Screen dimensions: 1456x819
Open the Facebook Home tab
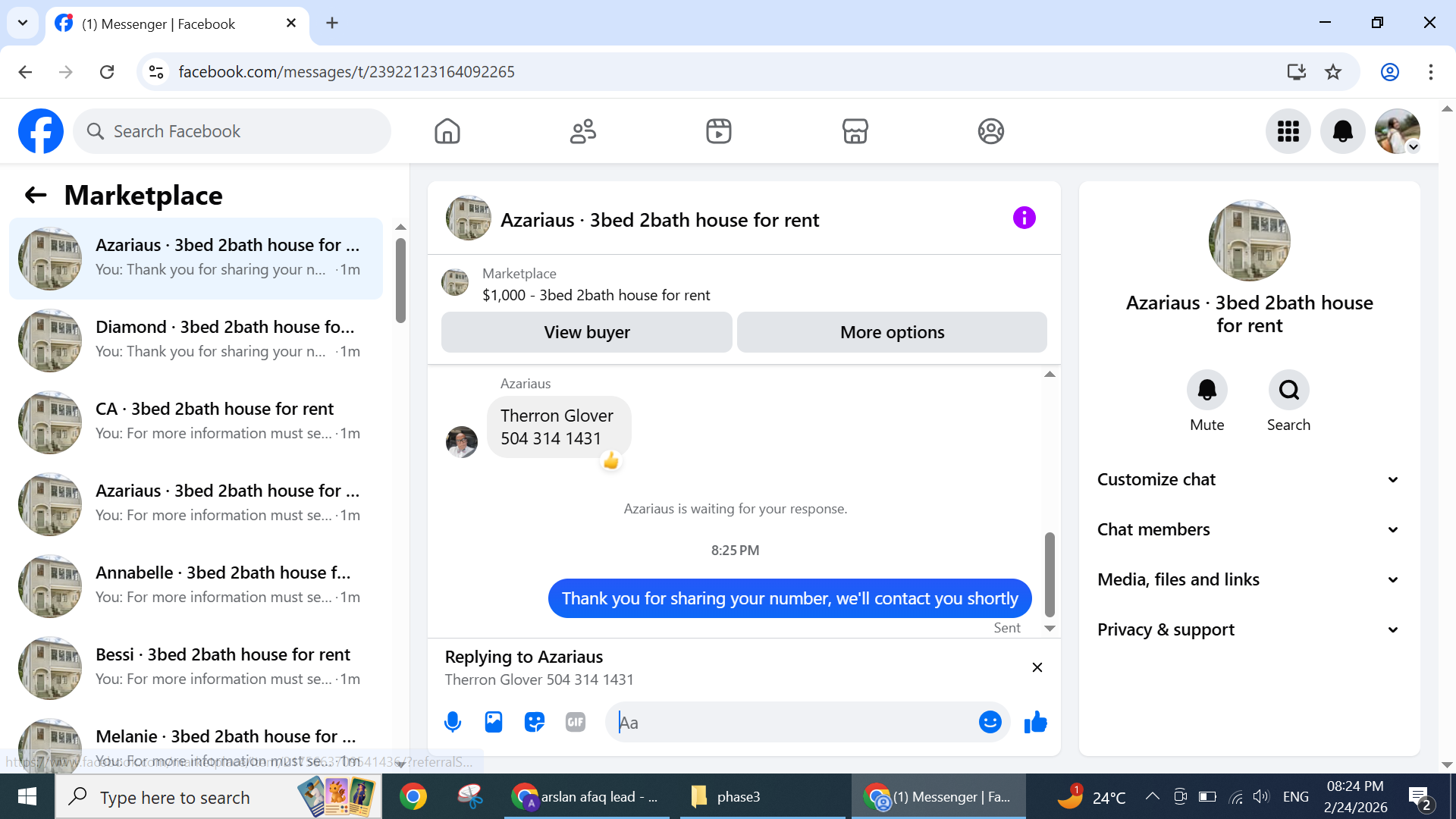coord(447,131)
